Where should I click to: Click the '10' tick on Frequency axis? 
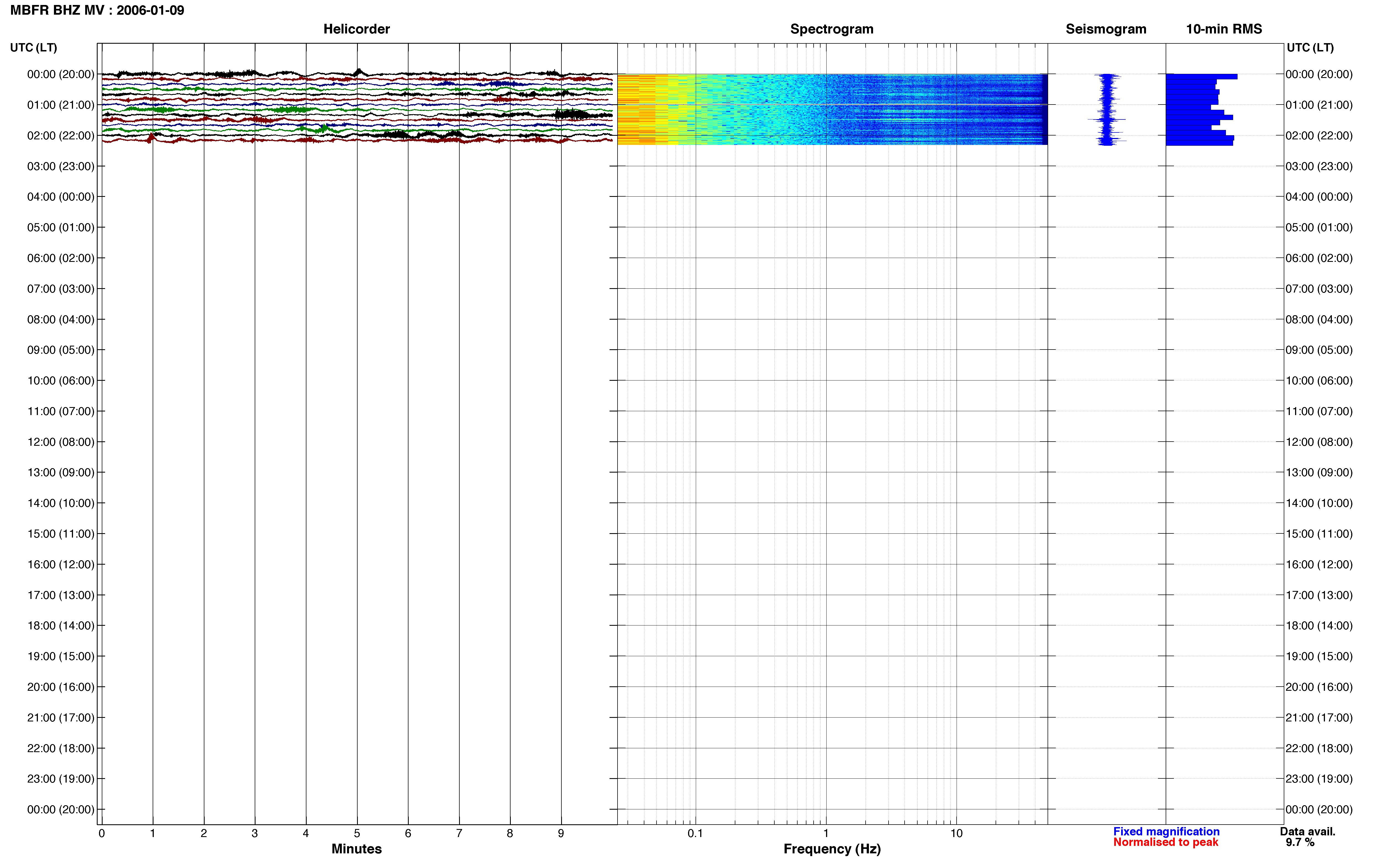[956, 833]
